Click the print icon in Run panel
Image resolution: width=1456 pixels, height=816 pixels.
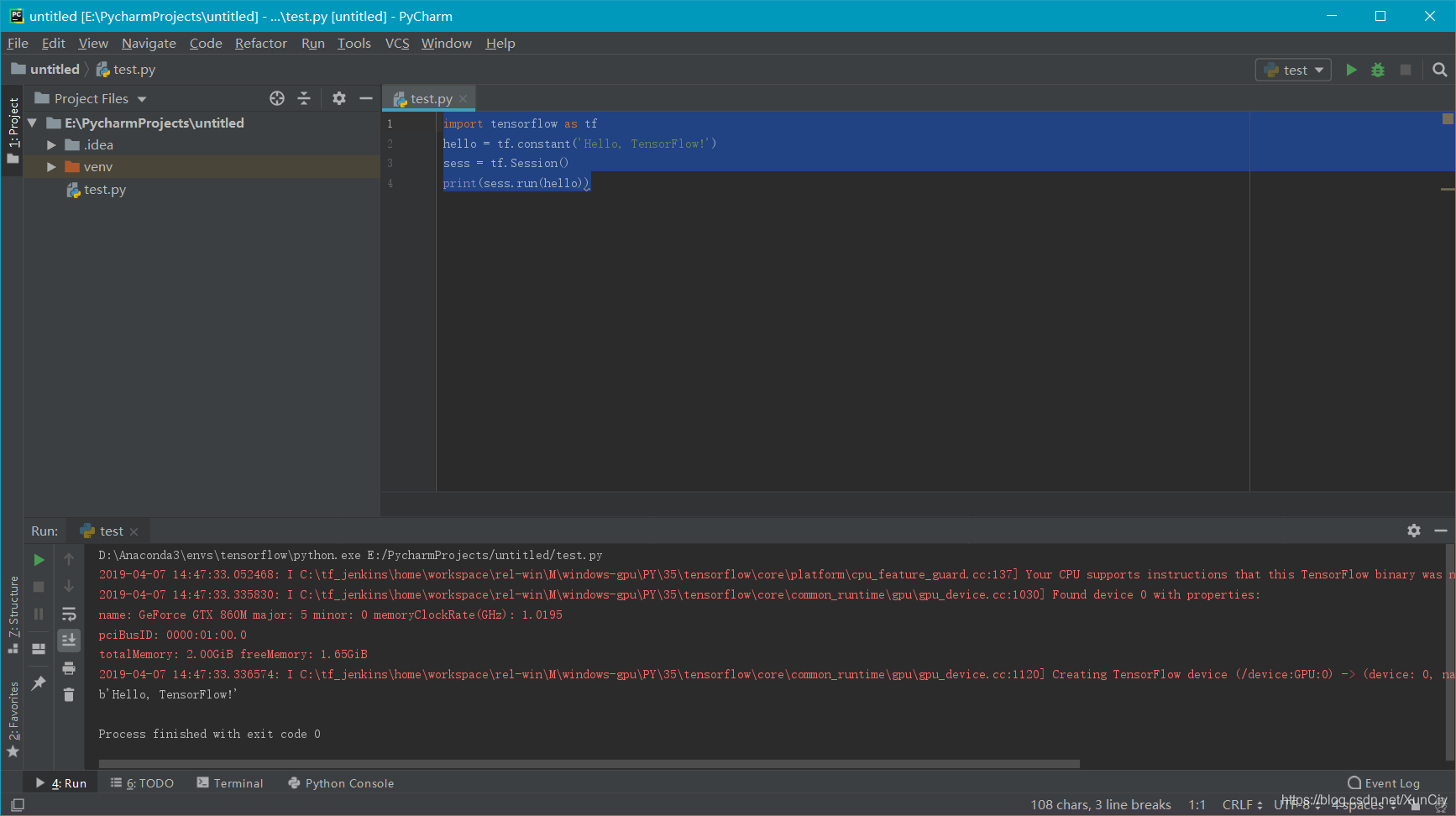(x=69, y=668)
